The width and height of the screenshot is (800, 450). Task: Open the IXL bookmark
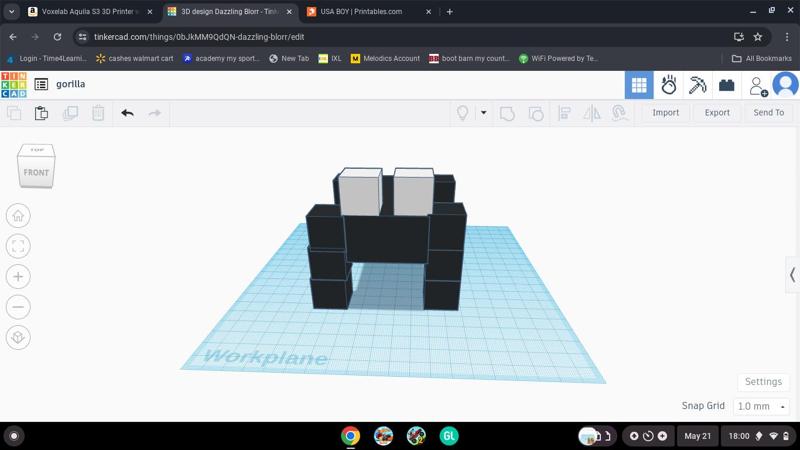coord(330,59)
